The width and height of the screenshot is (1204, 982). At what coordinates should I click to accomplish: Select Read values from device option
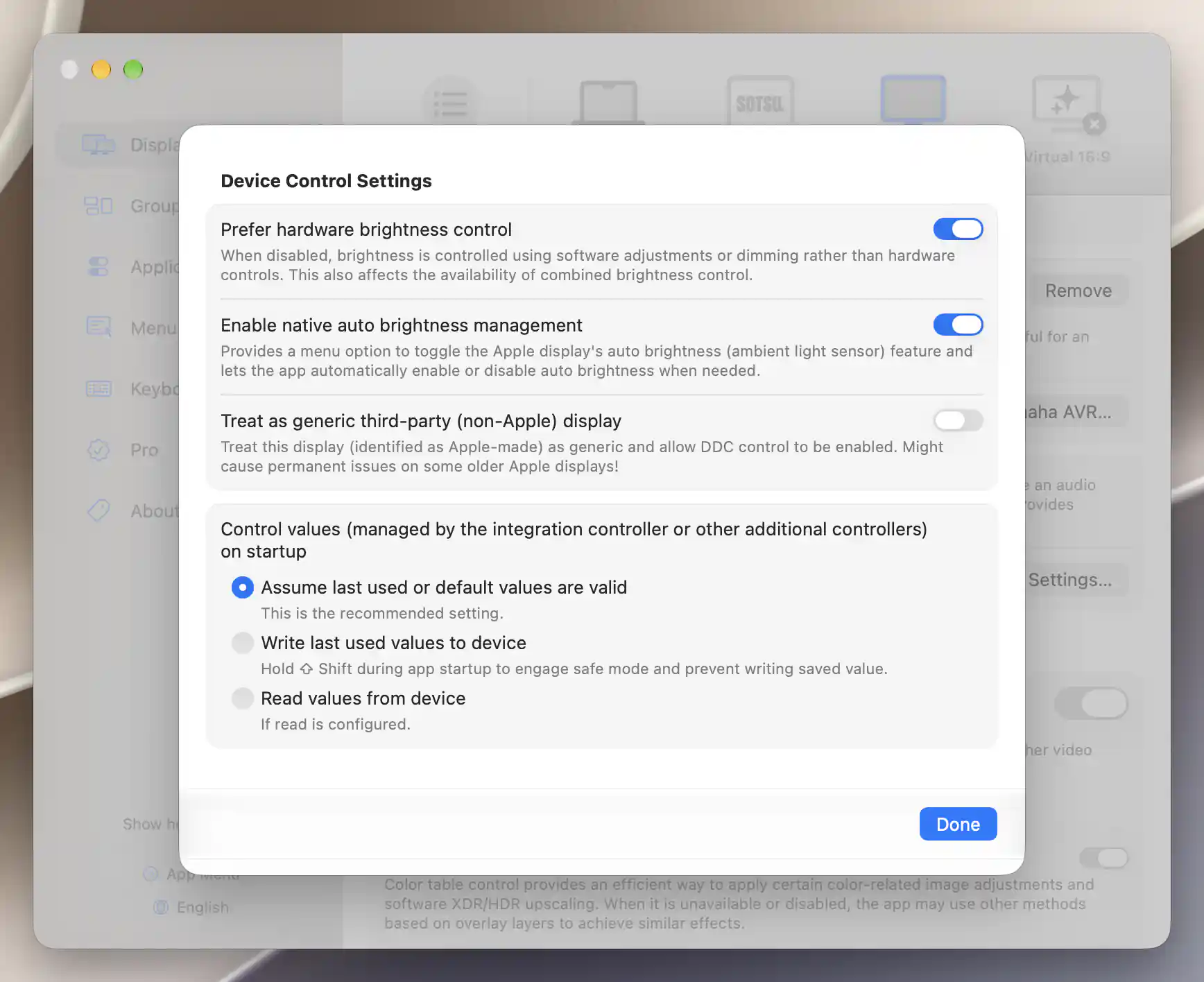point(242,698)
